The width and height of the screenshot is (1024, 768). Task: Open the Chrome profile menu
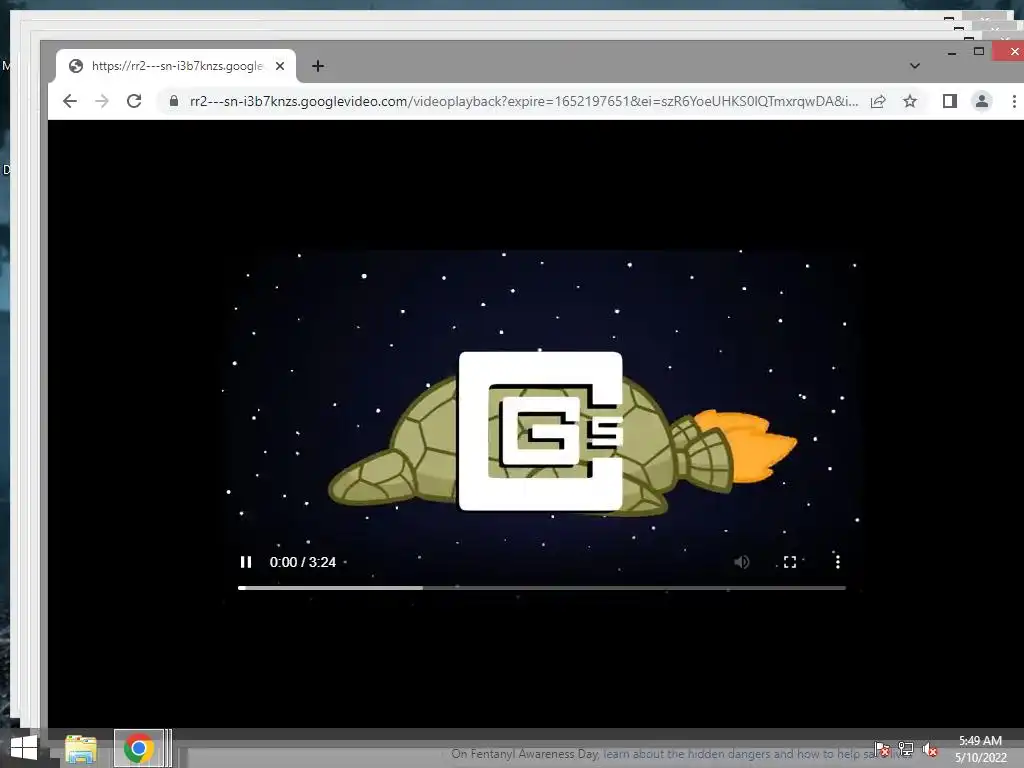(x=982, y=101)
